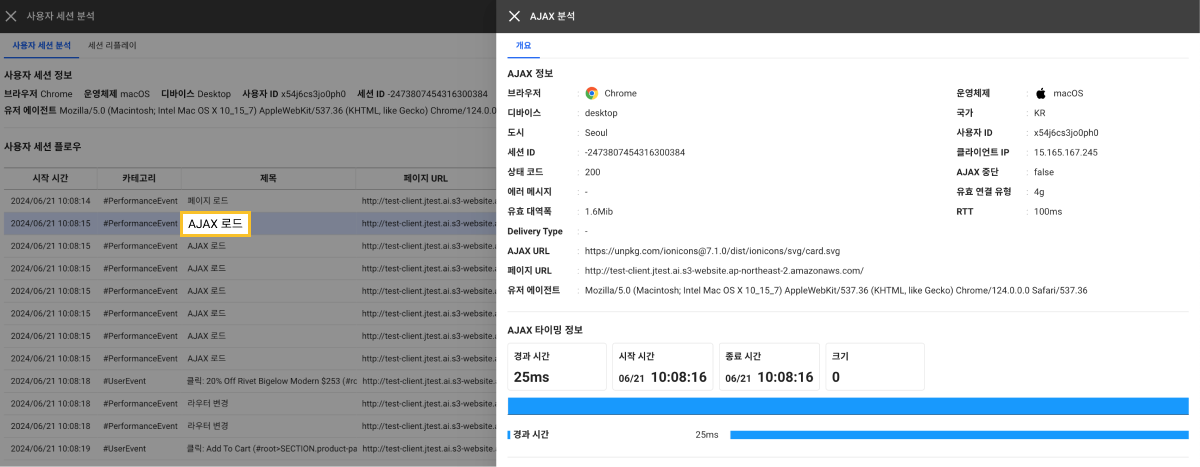
Task: Click the 상태 코드 value 200
Action: 593,172
